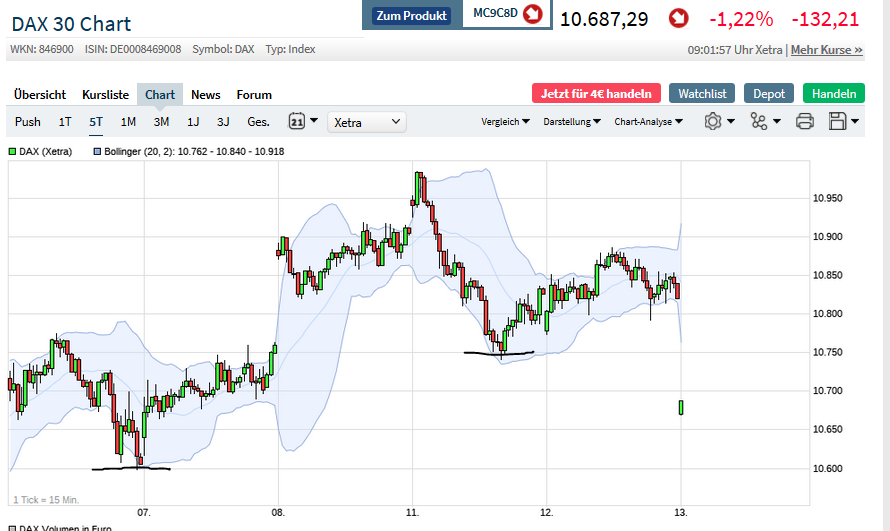Switch timeframe to 1M
890x531 pixels.
click(128, 122)
